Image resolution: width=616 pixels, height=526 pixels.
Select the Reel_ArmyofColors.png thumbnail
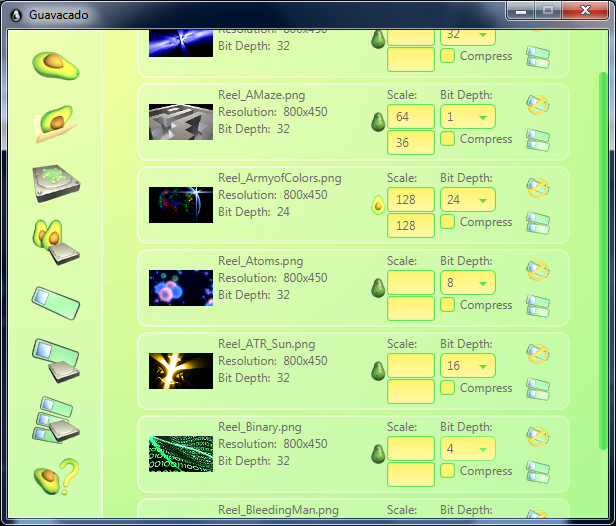coord(181,205)
